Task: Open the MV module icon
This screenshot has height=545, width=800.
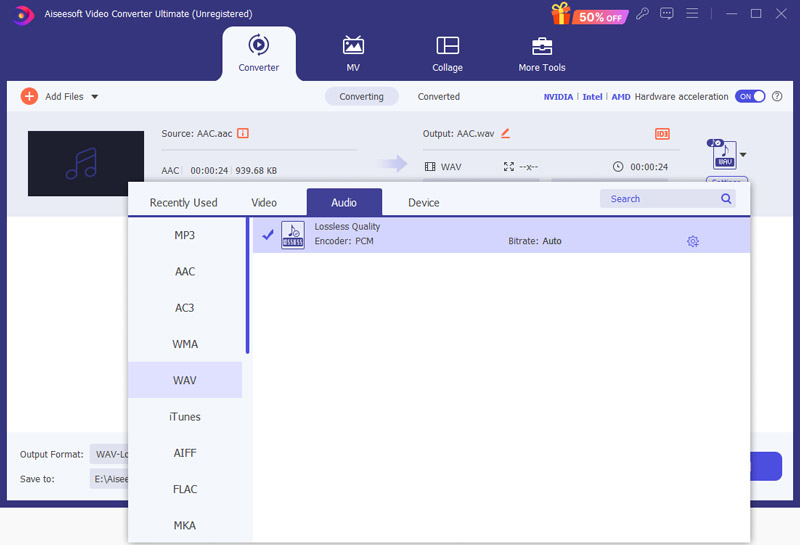Action: tap(353, 46)
